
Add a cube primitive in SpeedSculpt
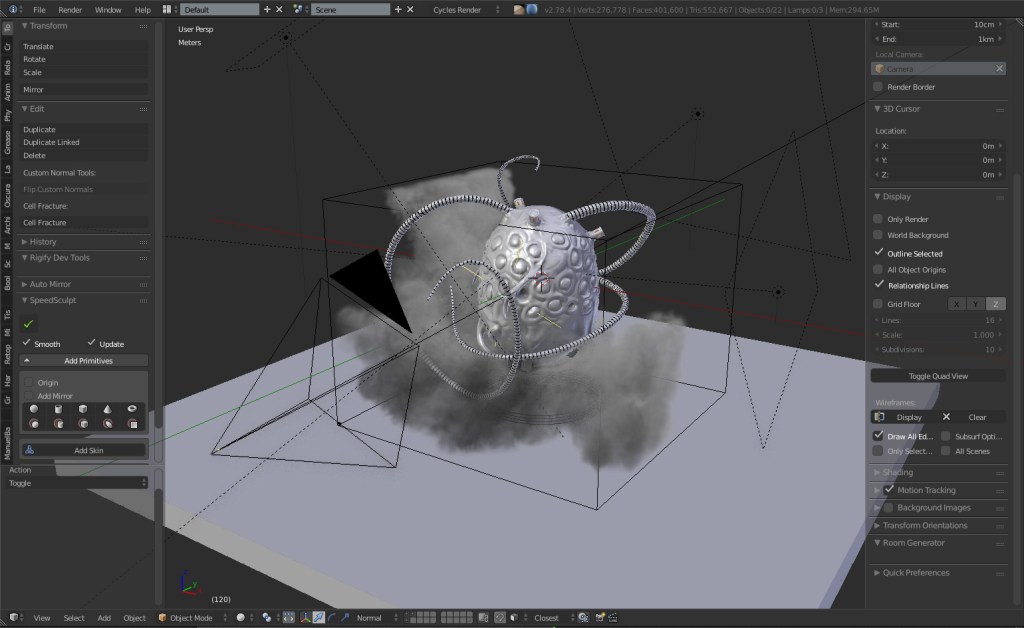[83, 409]
